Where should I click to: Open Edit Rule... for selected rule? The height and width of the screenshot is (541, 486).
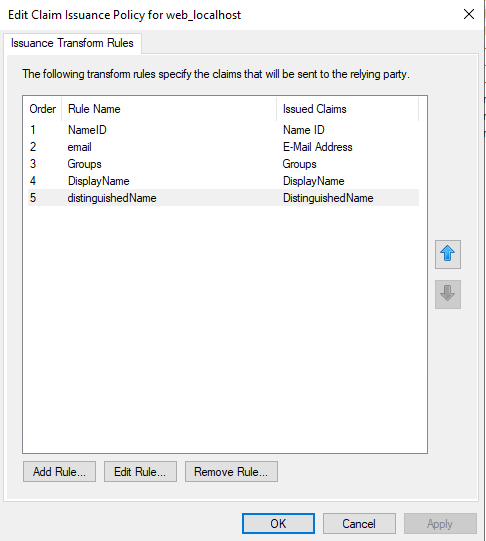(x=140, y=471)
